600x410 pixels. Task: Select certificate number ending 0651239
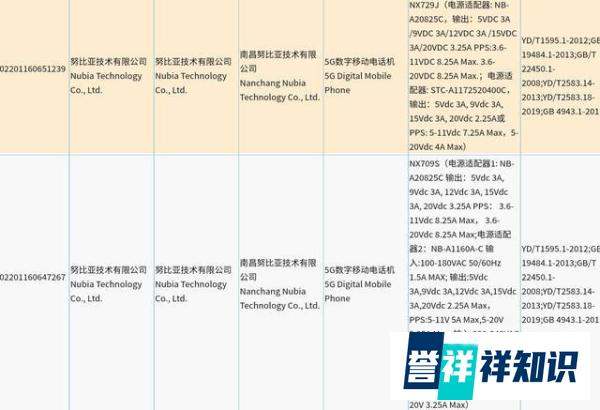click(33, 69)
